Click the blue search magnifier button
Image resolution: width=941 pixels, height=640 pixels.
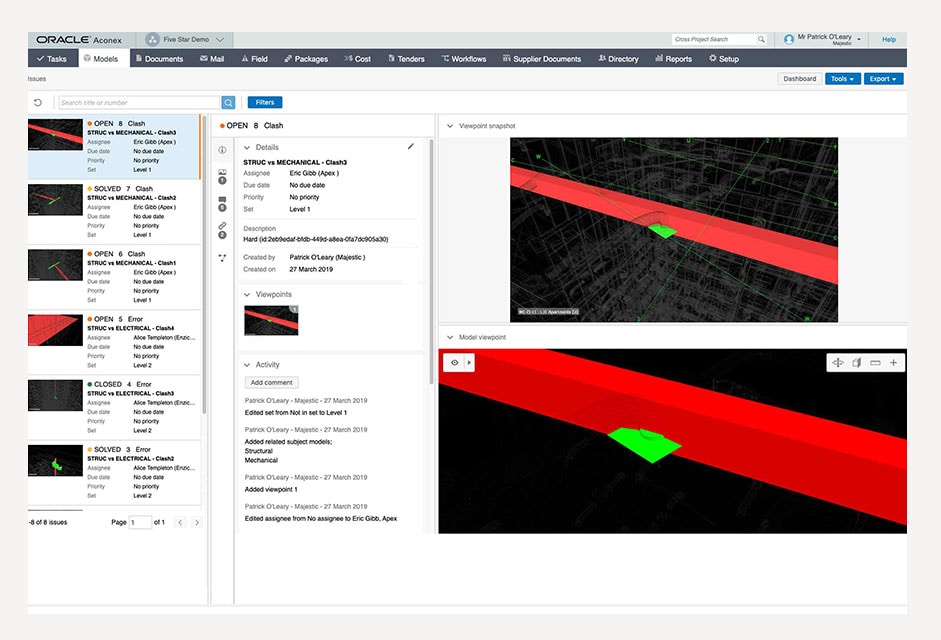click(228, 102)
